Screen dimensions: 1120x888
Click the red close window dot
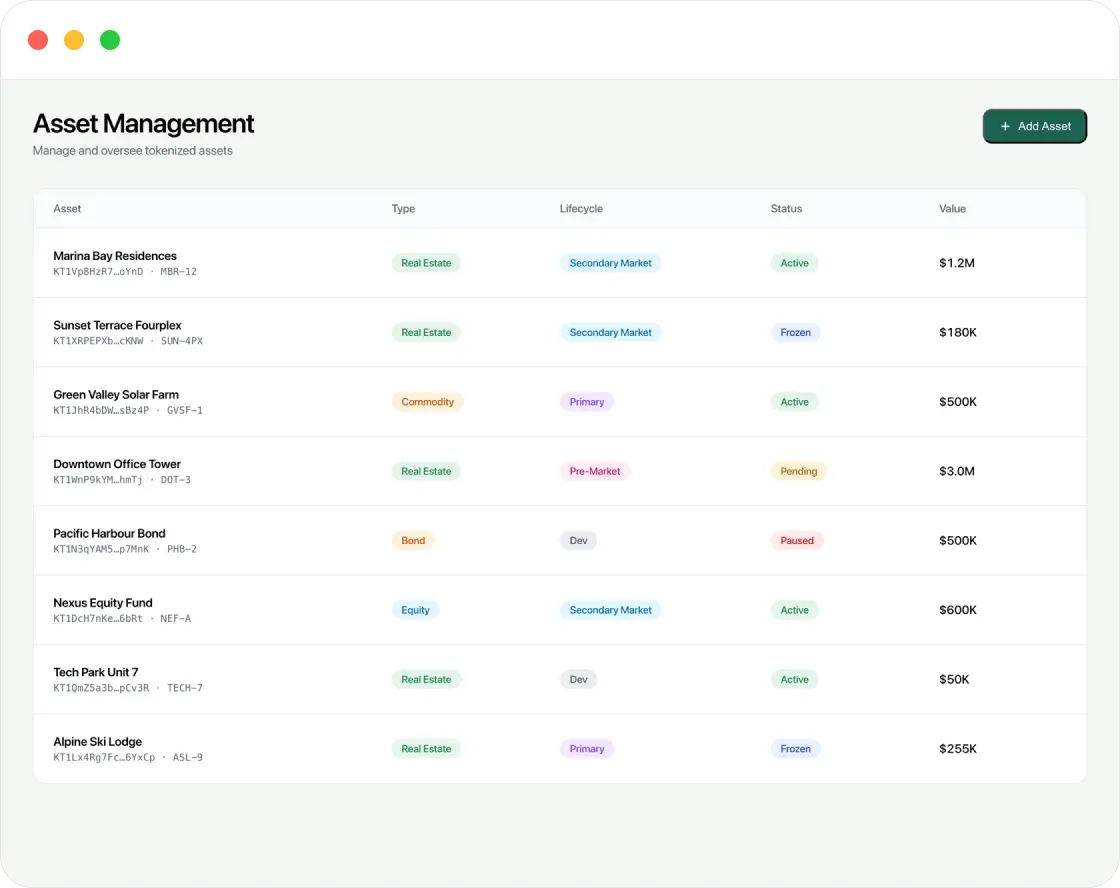(x=38, y=40)
